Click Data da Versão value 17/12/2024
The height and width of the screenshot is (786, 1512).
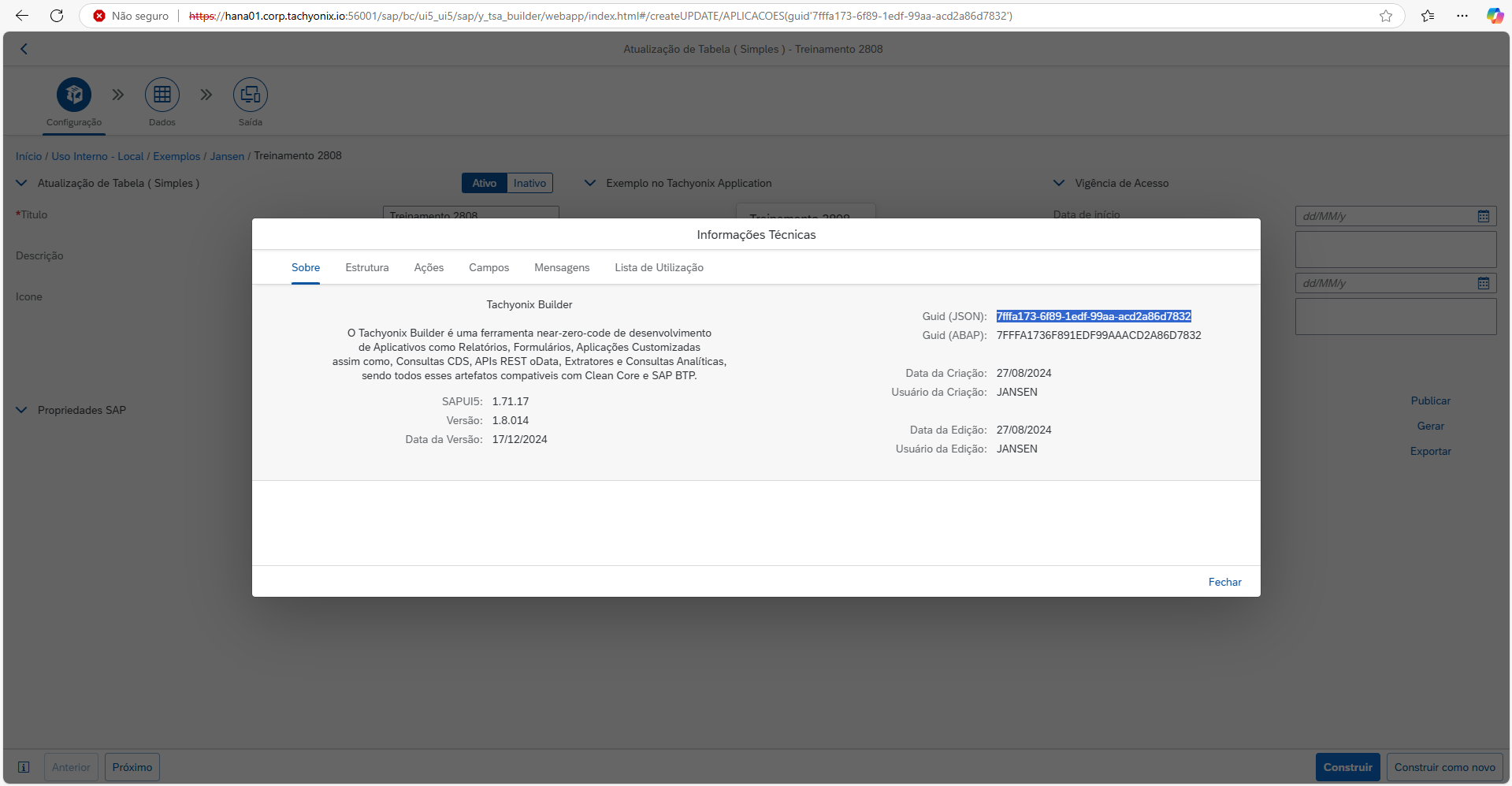coord(519,439)
